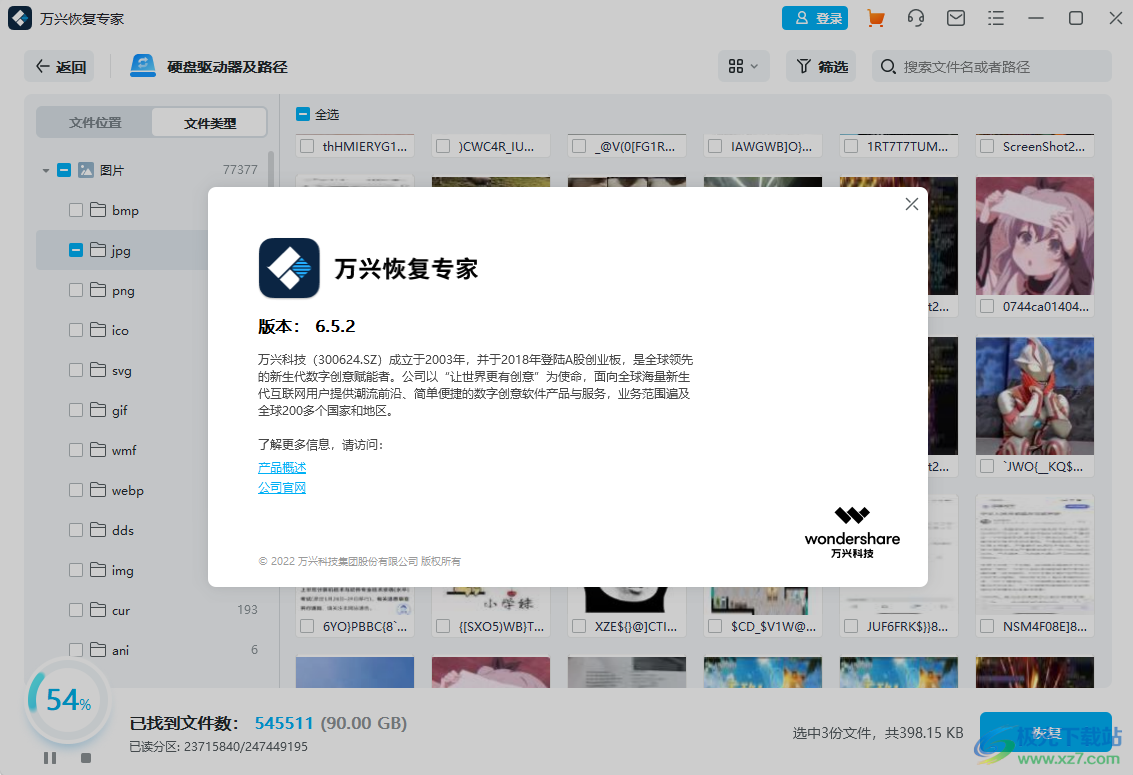Click the wondershare logo in the dialog
This screenshot has height=775, width=1133.
(x=853, y=532)
